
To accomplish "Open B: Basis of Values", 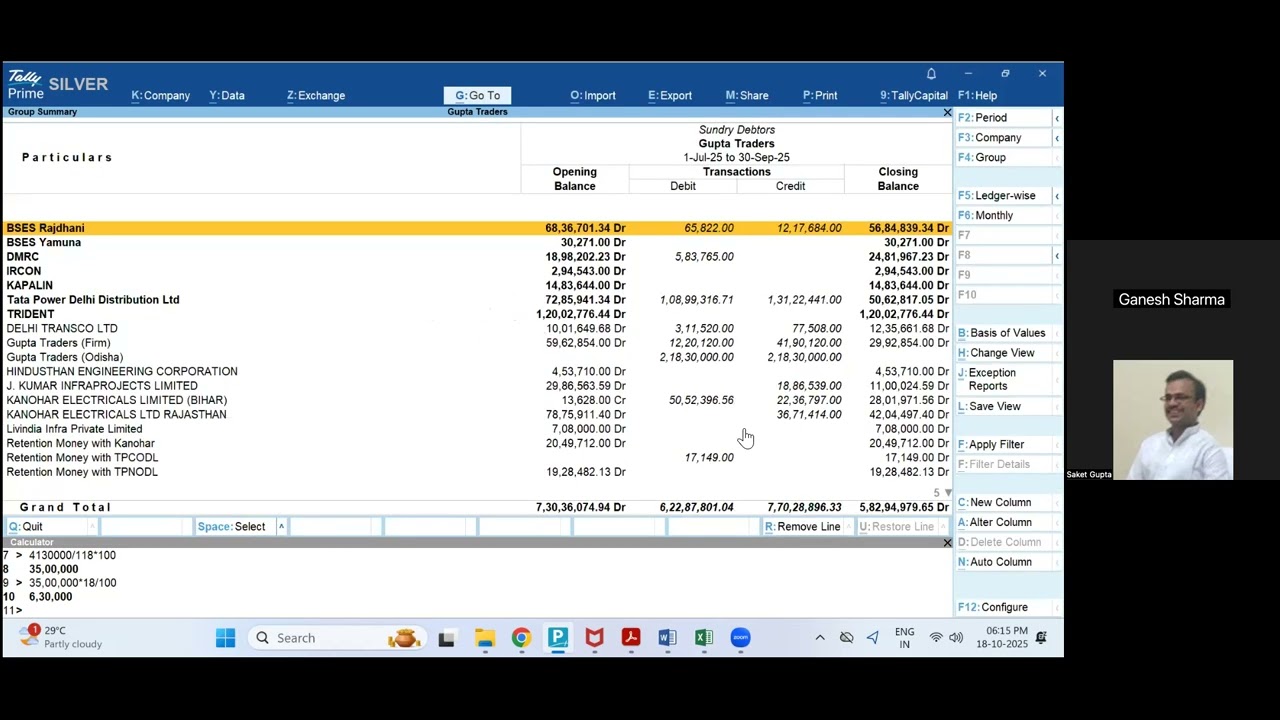I will (x=1002, y=333).
